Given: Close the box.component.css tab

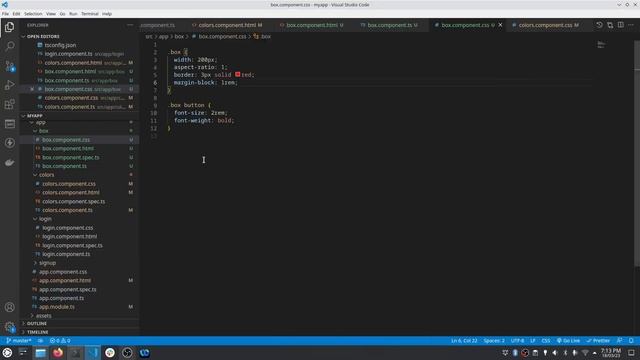Looking at the screenshot, I should (x=500, y=25).
